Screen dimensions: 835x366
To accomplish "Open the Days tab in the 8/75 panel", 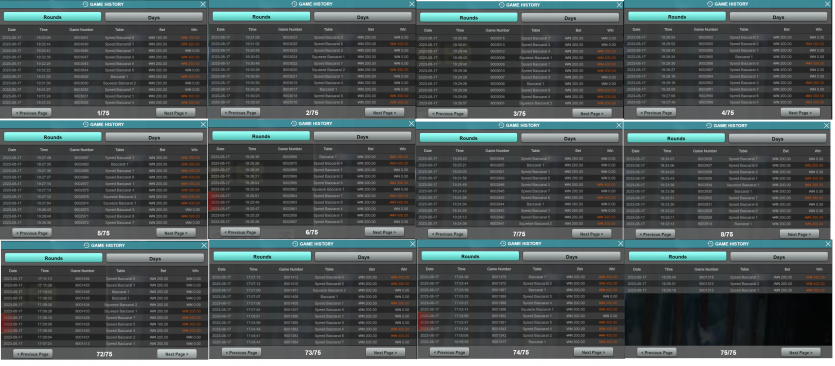I will 777,139.
